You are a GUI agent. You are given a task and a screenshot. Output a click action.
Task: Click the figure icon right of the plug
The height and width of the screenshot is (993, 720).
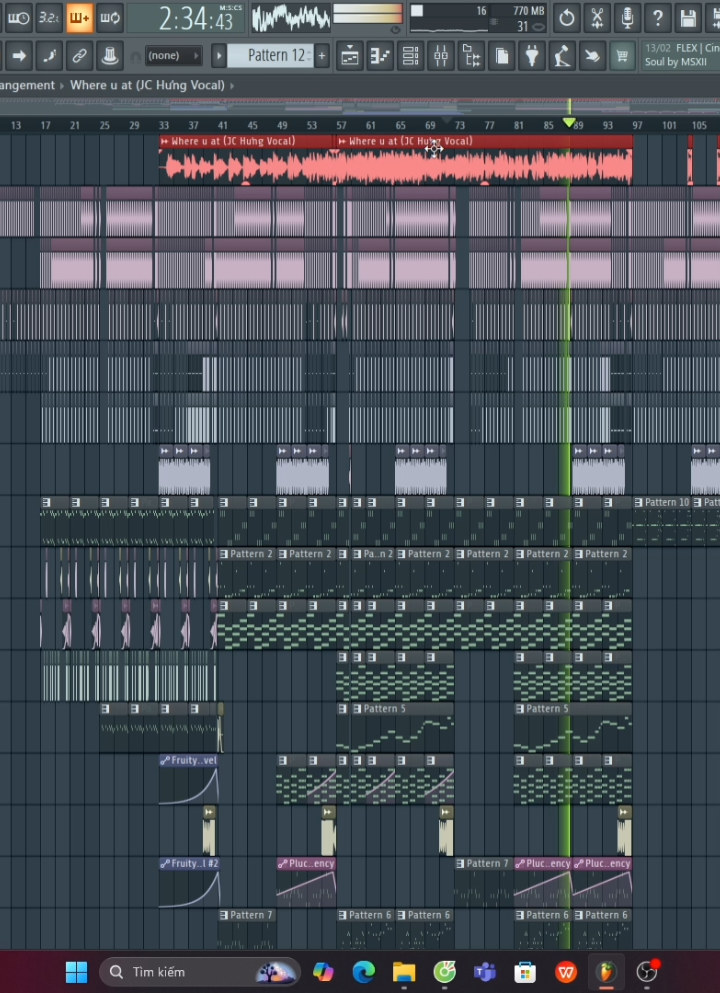tap(562, 56)
